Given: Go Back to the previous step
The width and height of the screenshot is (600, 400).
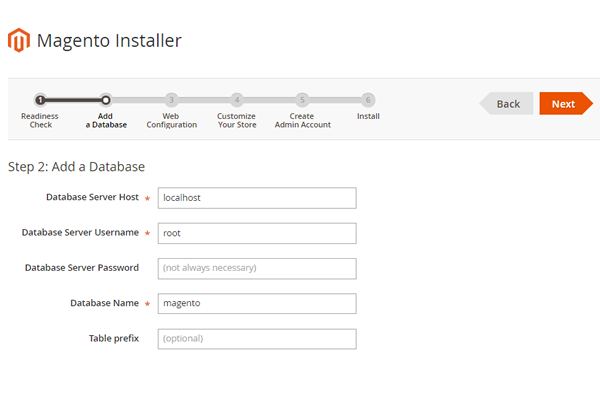Looking at the screenshot, I should click(x=506, y=103).
